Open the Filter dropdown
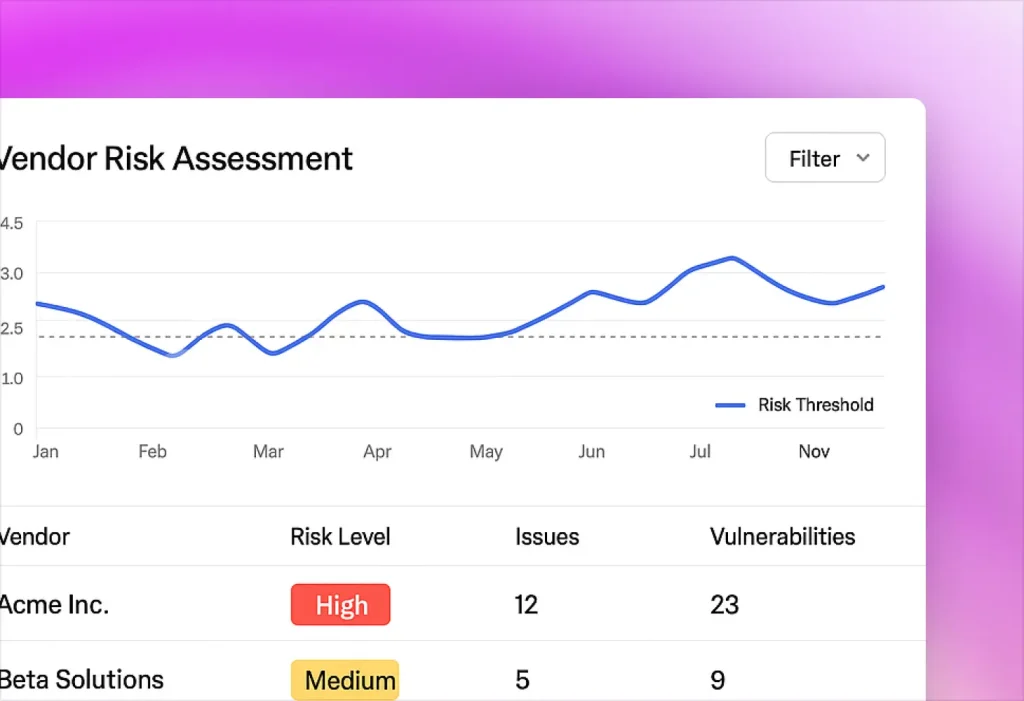Image resolution: width=1024 pixels, height=701 pixels. (x=824, y=158)
